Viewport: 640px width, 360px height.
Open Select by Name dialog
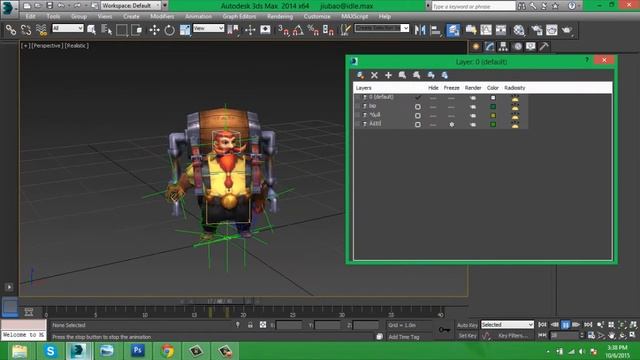pos(107,30)
